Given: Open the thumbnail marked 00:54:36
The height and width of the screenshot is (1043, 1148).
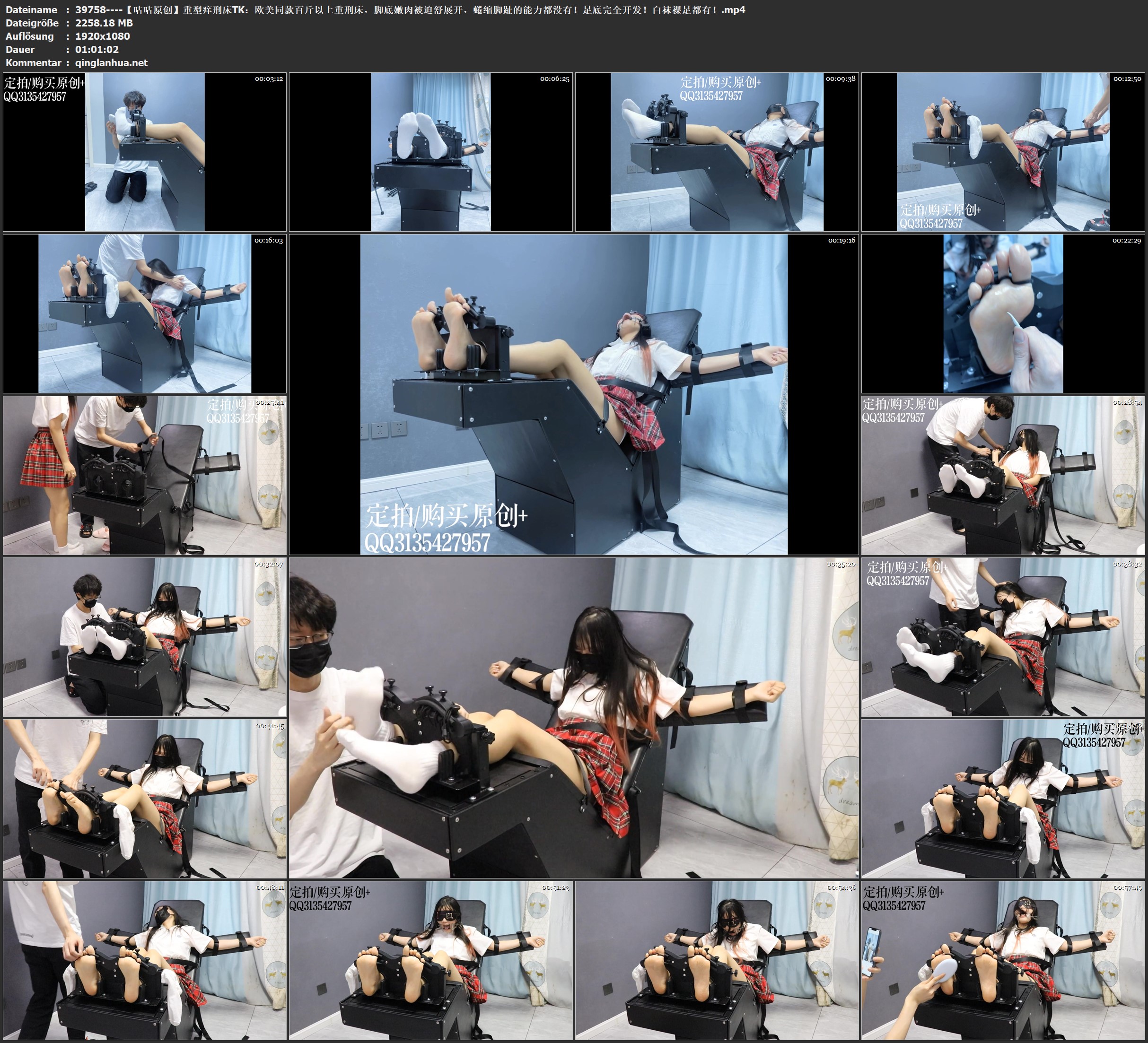Looking at the screenshot, I should (716, 960).
